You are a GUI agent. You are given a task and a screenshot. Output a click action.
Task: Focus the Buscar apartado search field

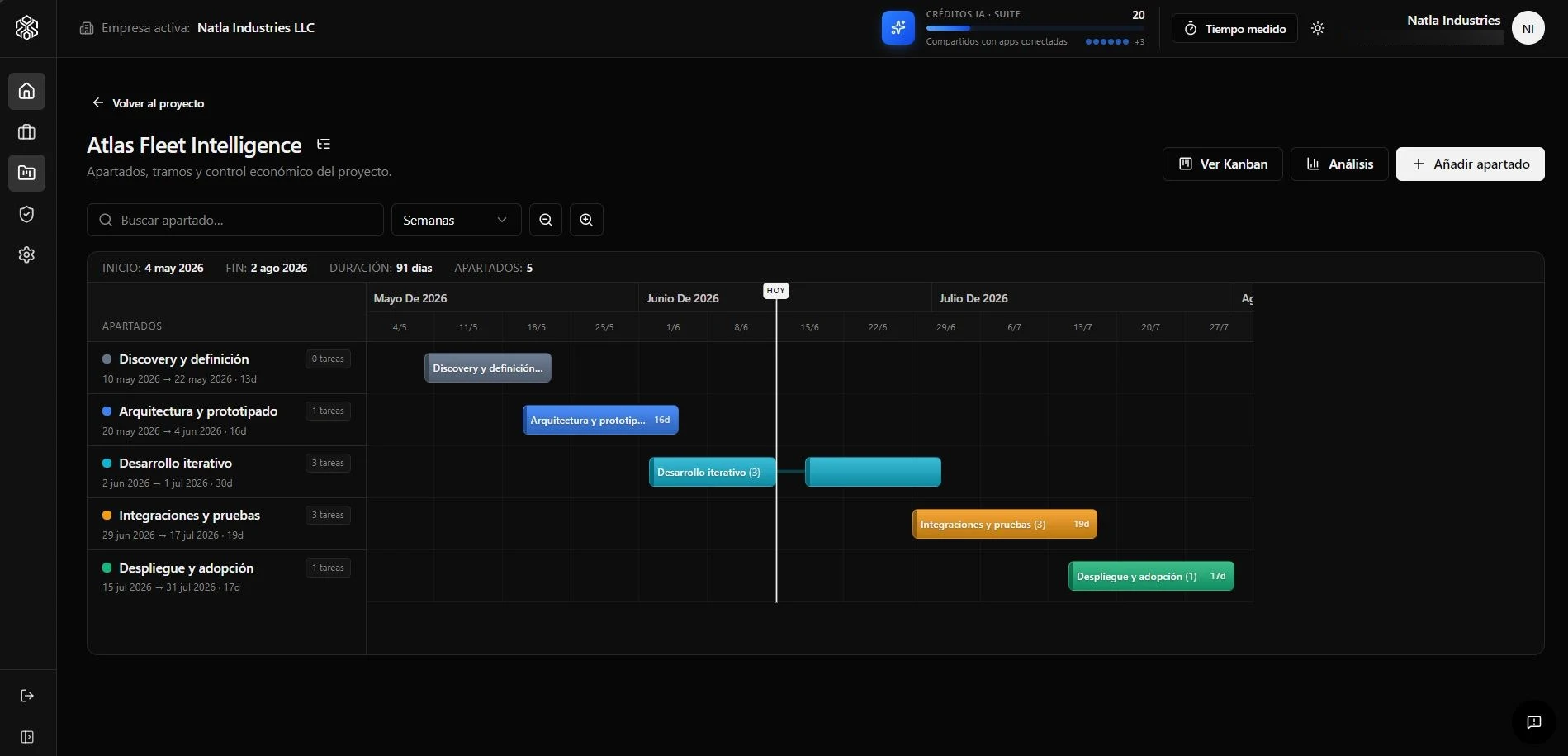point(235,220)
